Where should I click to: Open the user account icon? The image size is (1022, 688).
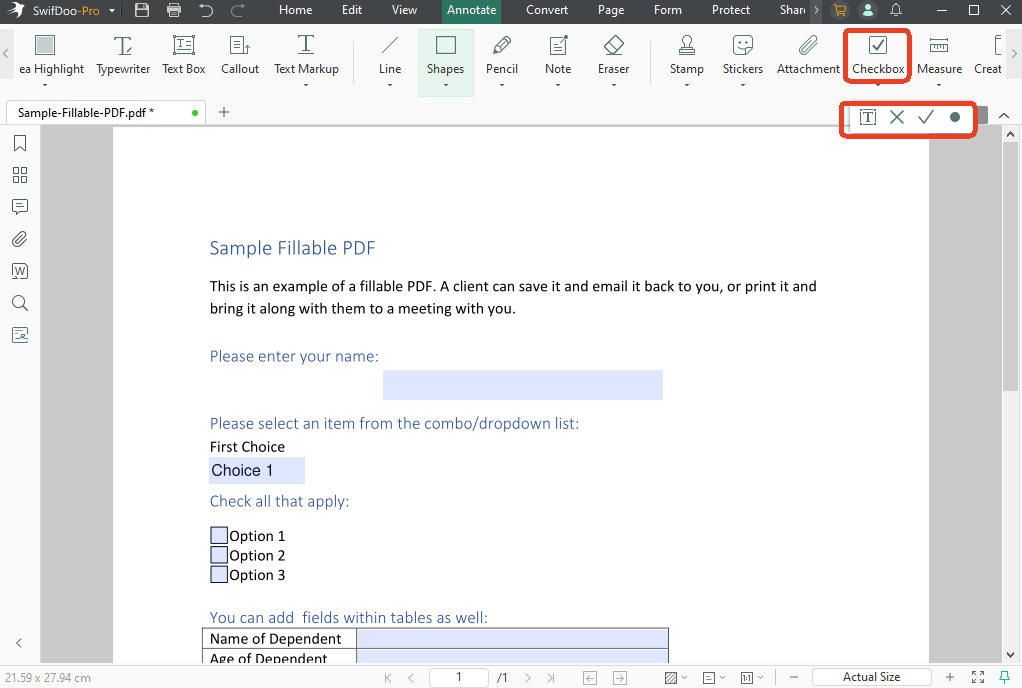(x=868, y=10)
